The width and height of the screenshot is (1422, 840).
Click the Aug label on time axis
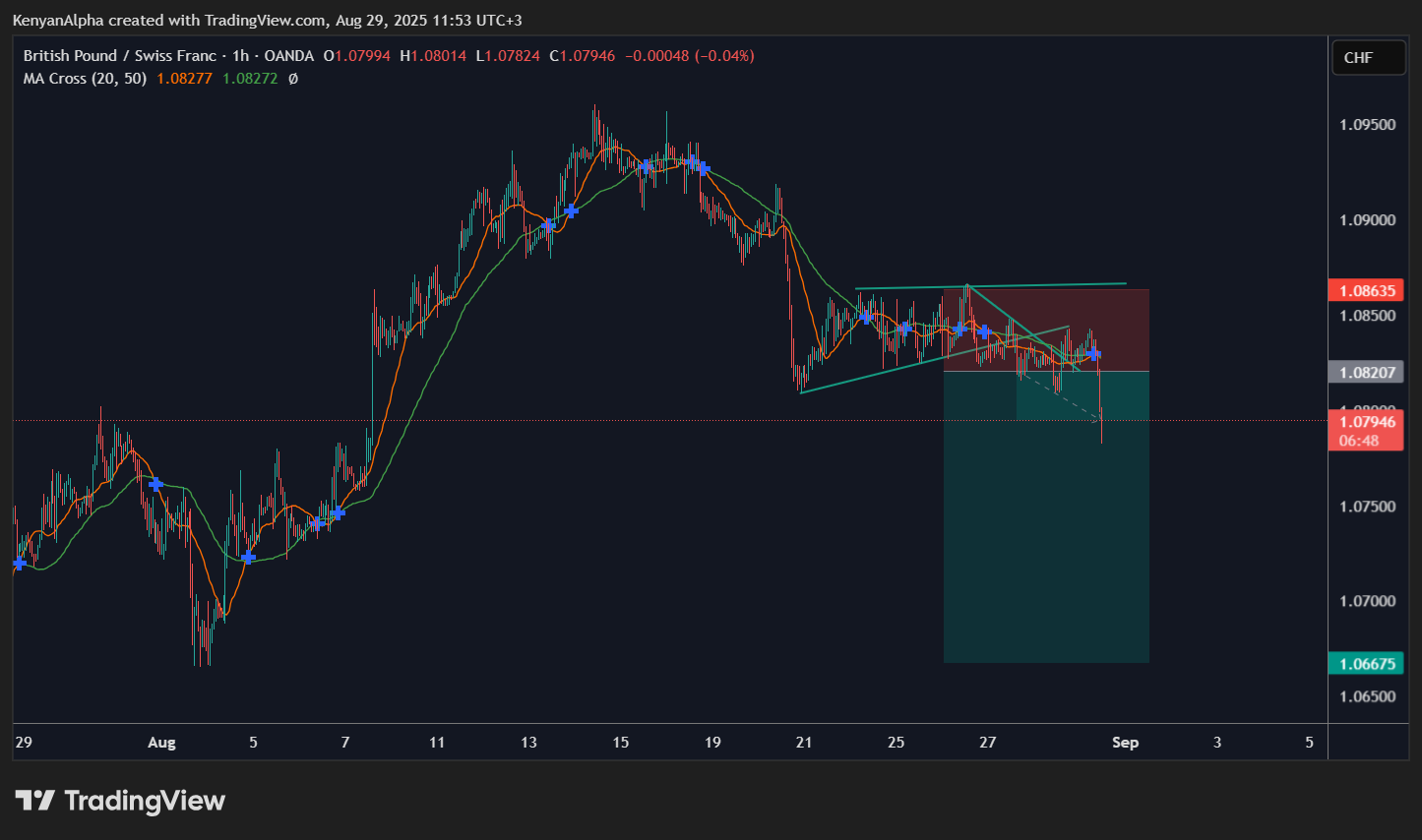(x=161, y=743)
